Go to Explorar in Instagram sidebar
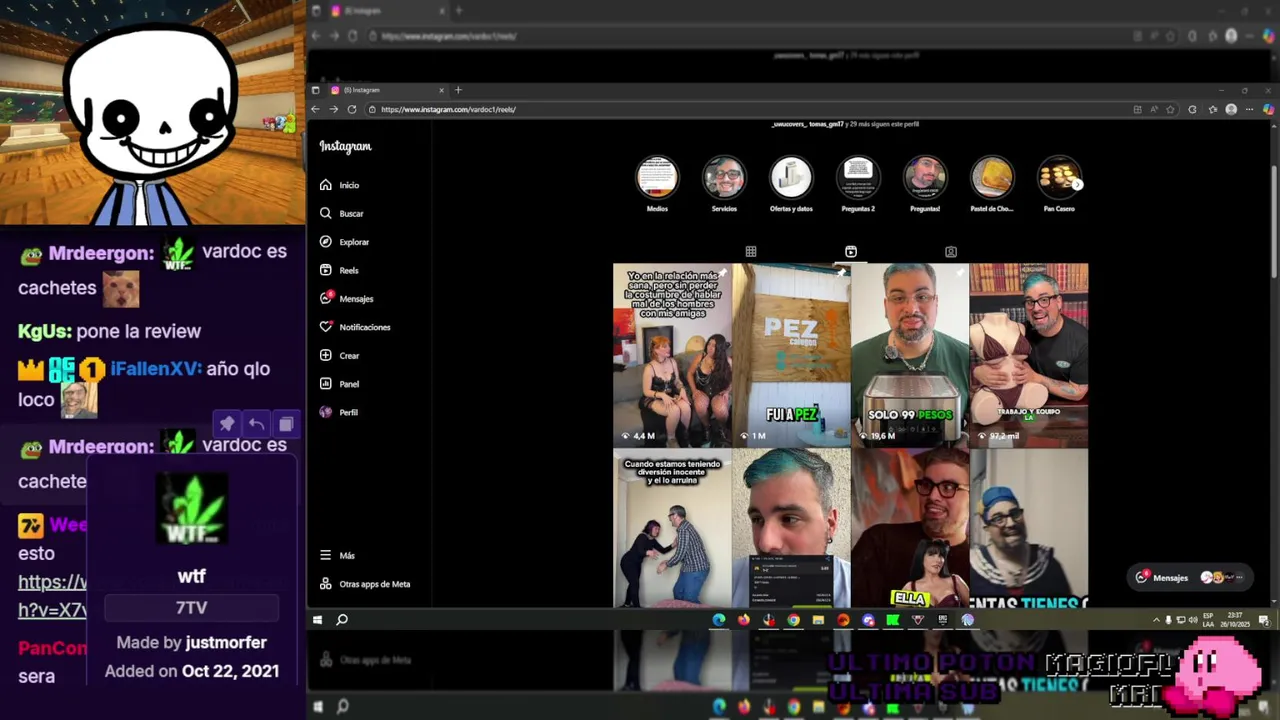This screenshot has height=720, width=1280. coord(344,242)
